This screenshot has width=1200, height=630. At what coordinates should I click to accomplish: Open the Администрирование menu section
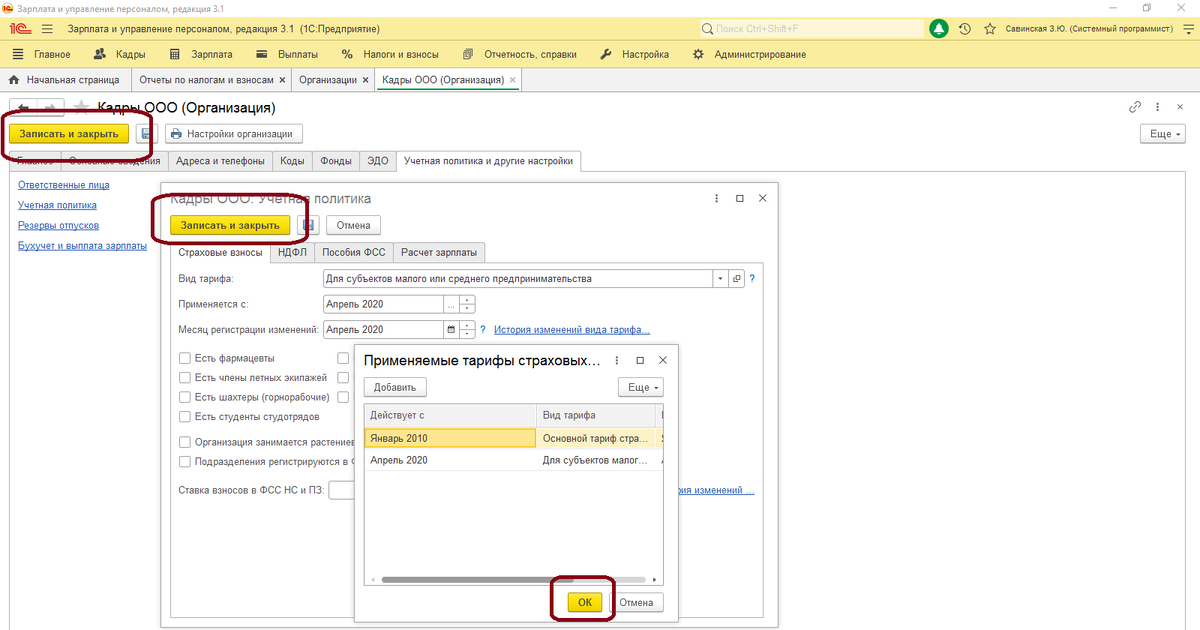click(x=750, y=54)
